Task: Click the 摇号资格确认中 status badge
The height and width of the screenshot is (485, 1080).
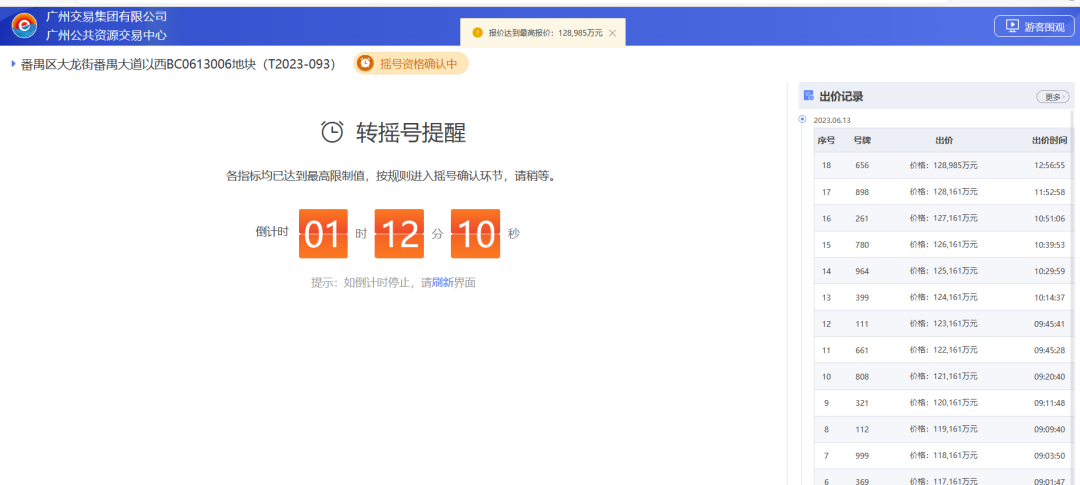Action: [411, 63]
